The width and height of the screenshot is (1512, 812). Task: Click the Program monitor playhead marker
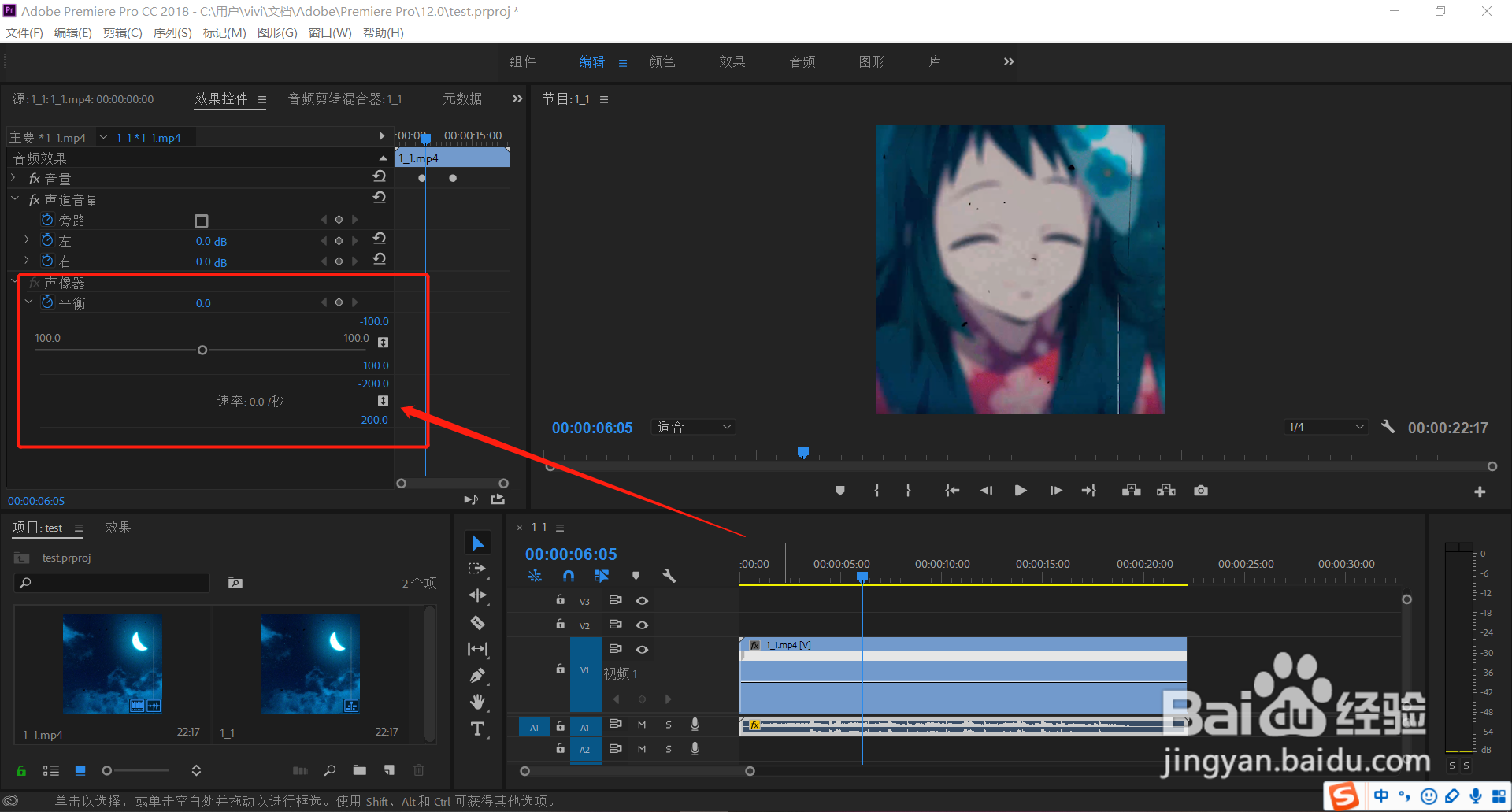(x=803, y=453)
